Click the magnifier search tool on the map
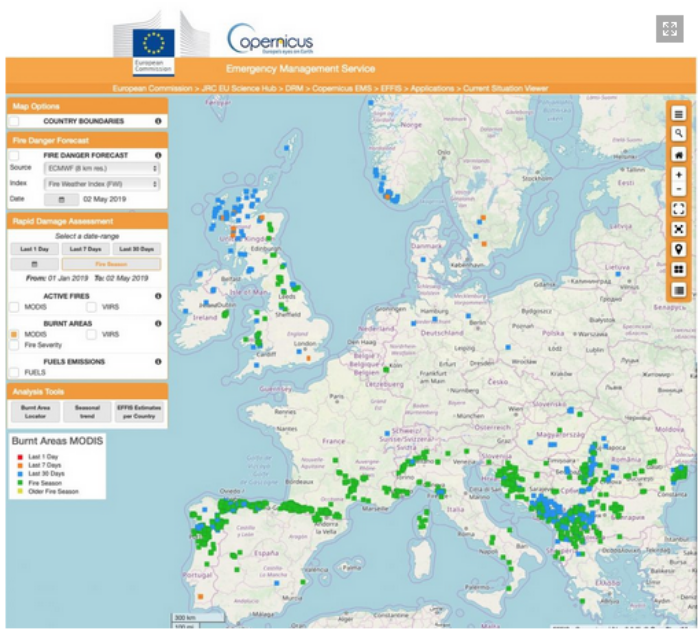700x631 pixels. coord(679,134)
